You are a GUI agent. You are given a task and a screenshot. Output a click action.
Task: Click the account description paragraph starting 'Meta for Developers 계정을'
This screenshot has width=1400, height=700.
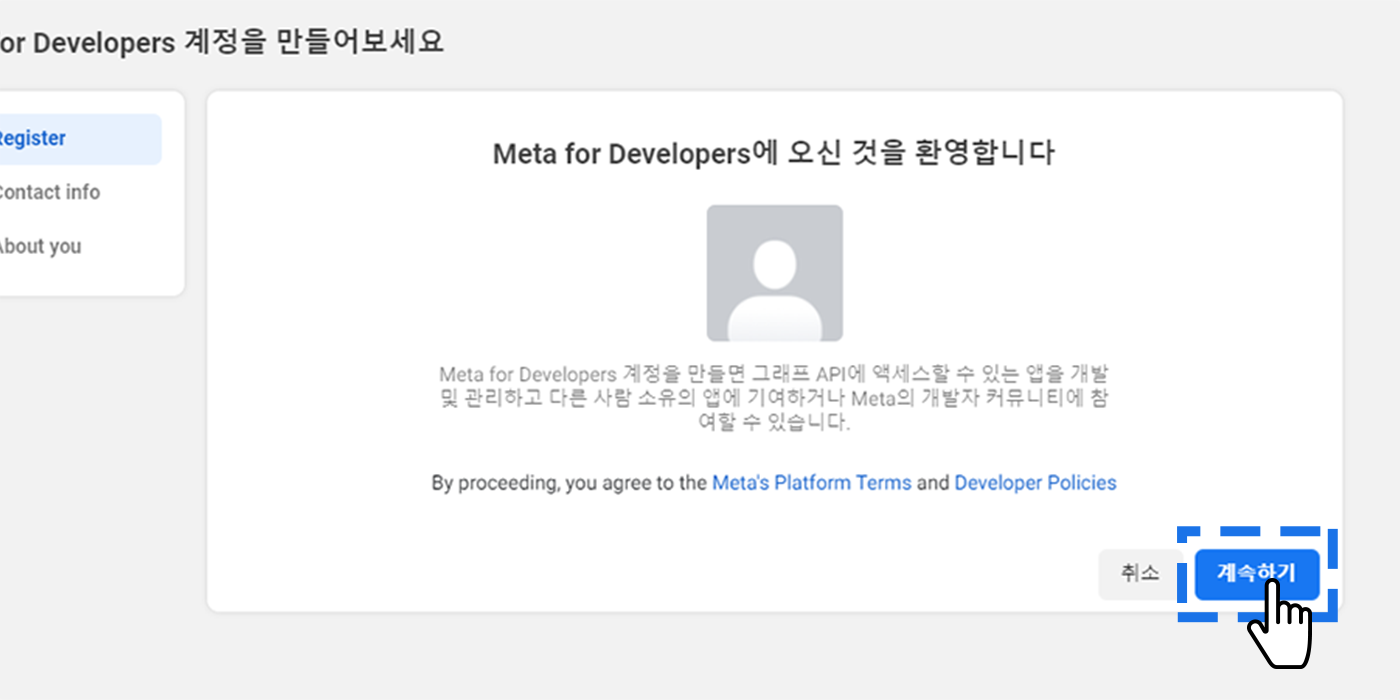click(x=774, y=398)
